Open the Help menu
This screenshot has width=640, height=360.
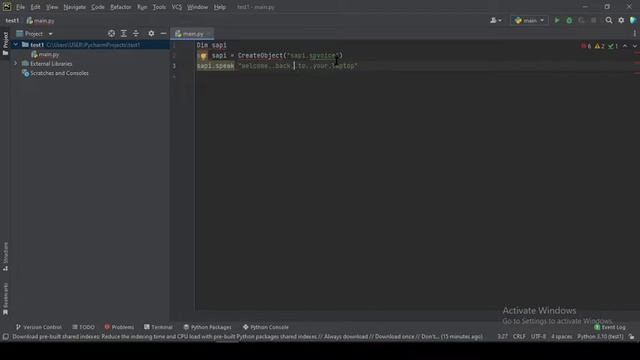220,7
